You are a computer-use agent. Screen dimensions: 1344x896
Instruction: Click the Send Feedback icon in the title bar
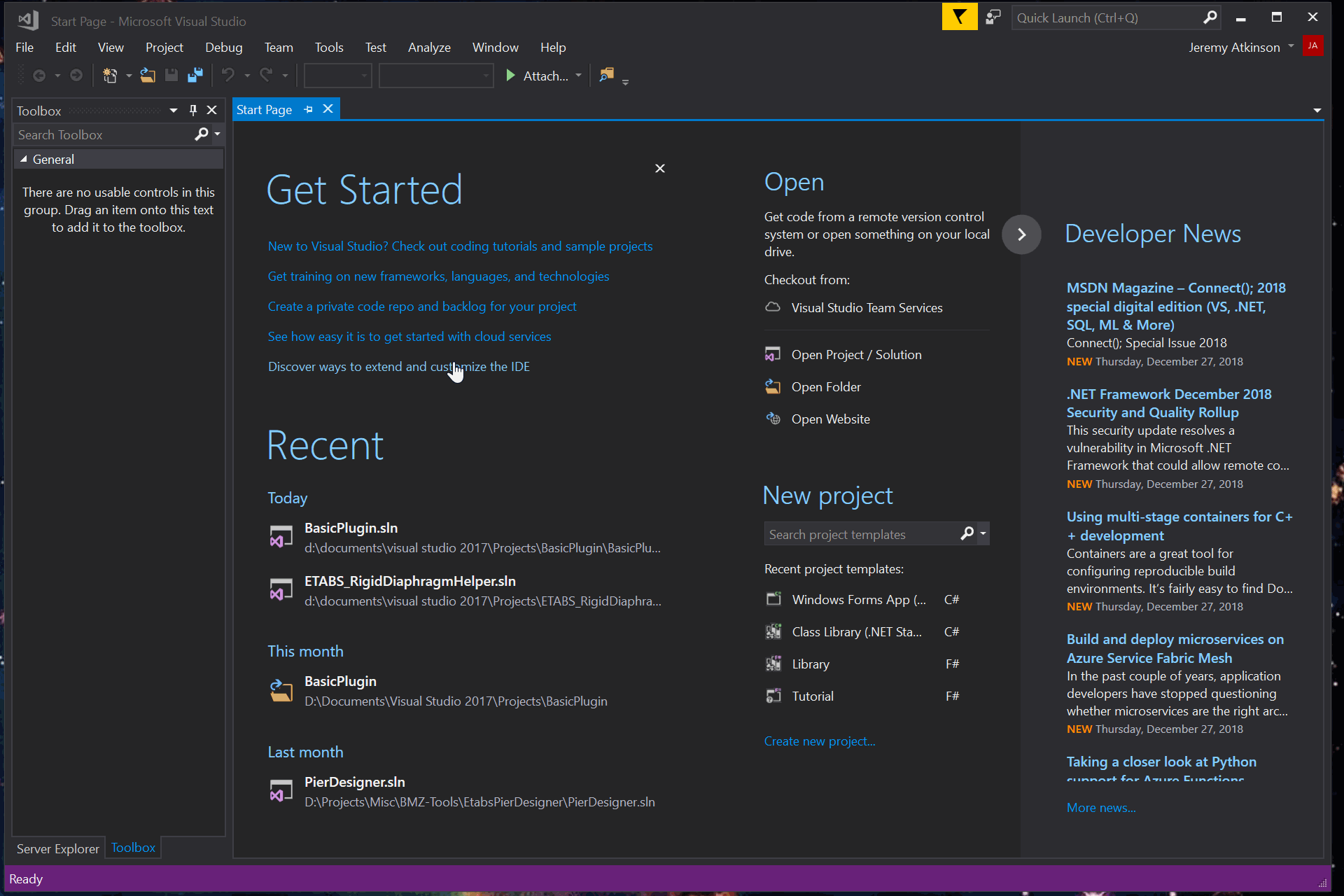tap(993, 17)
